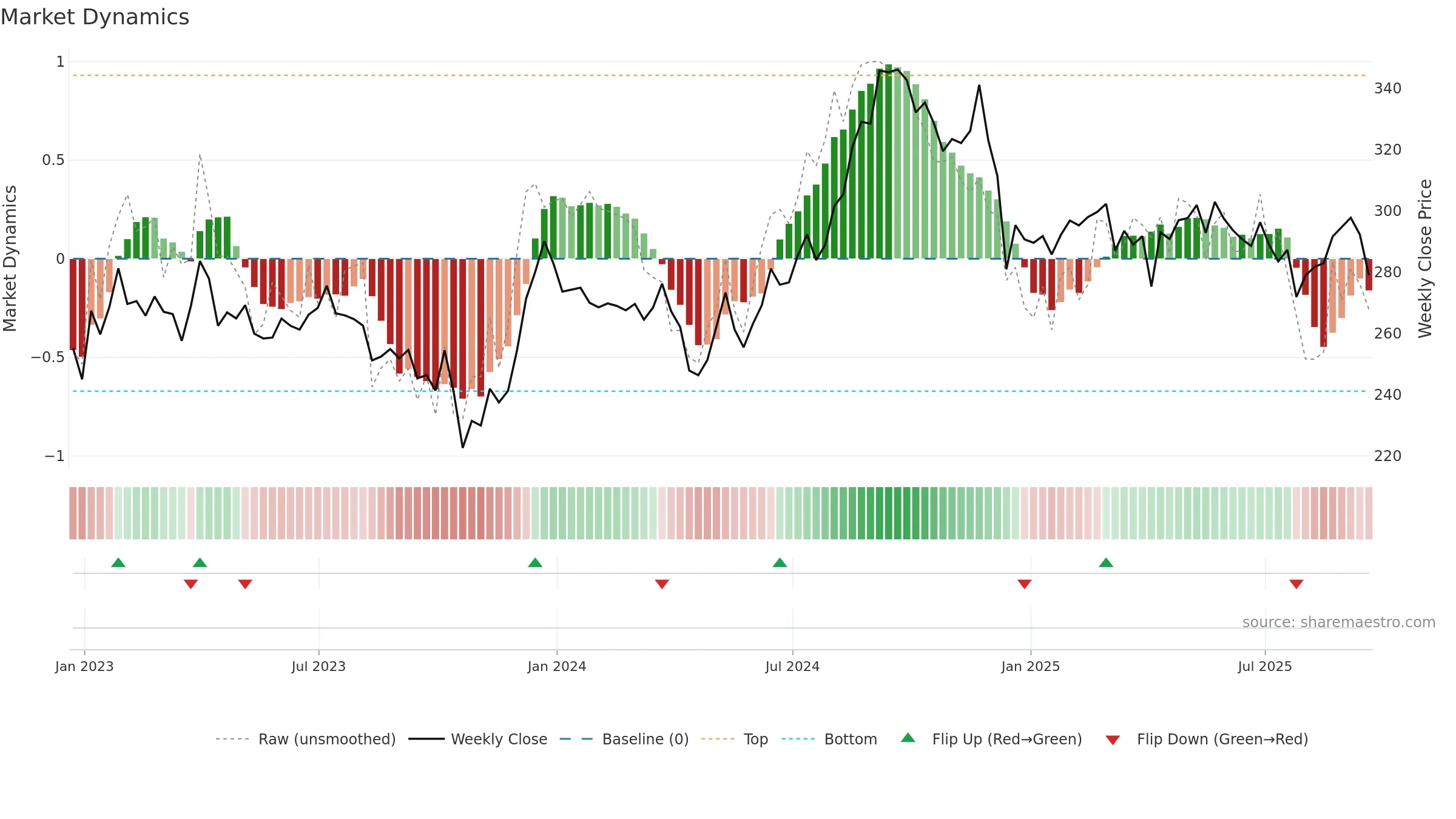1456x819 pixels.
Task: Click the Jul 2025 x-axis label
Action: point(1265,667)
